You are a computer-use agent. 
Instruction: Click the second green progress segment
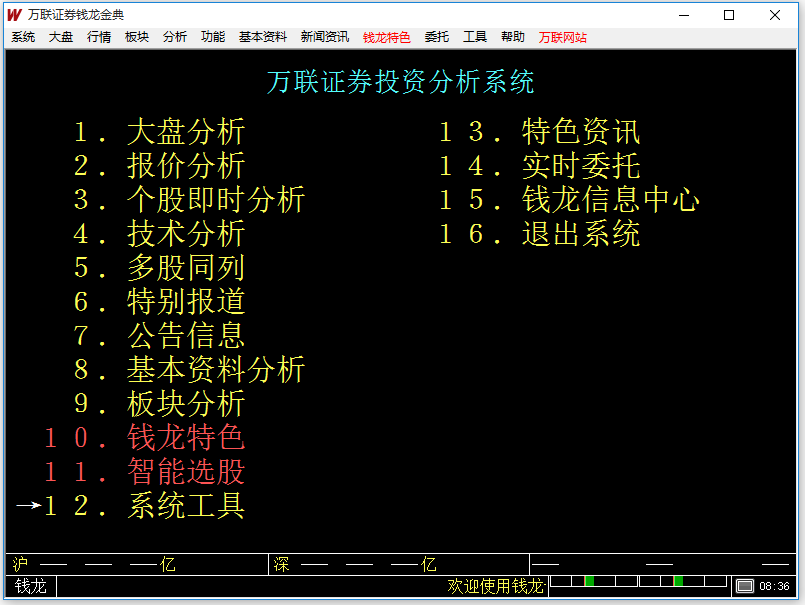point(679,581)
